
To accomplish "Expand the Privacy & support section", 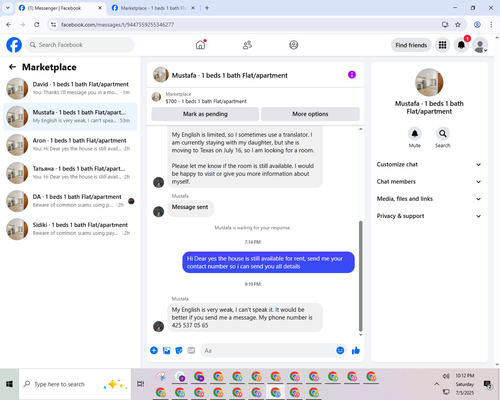I will click(429, 216).
